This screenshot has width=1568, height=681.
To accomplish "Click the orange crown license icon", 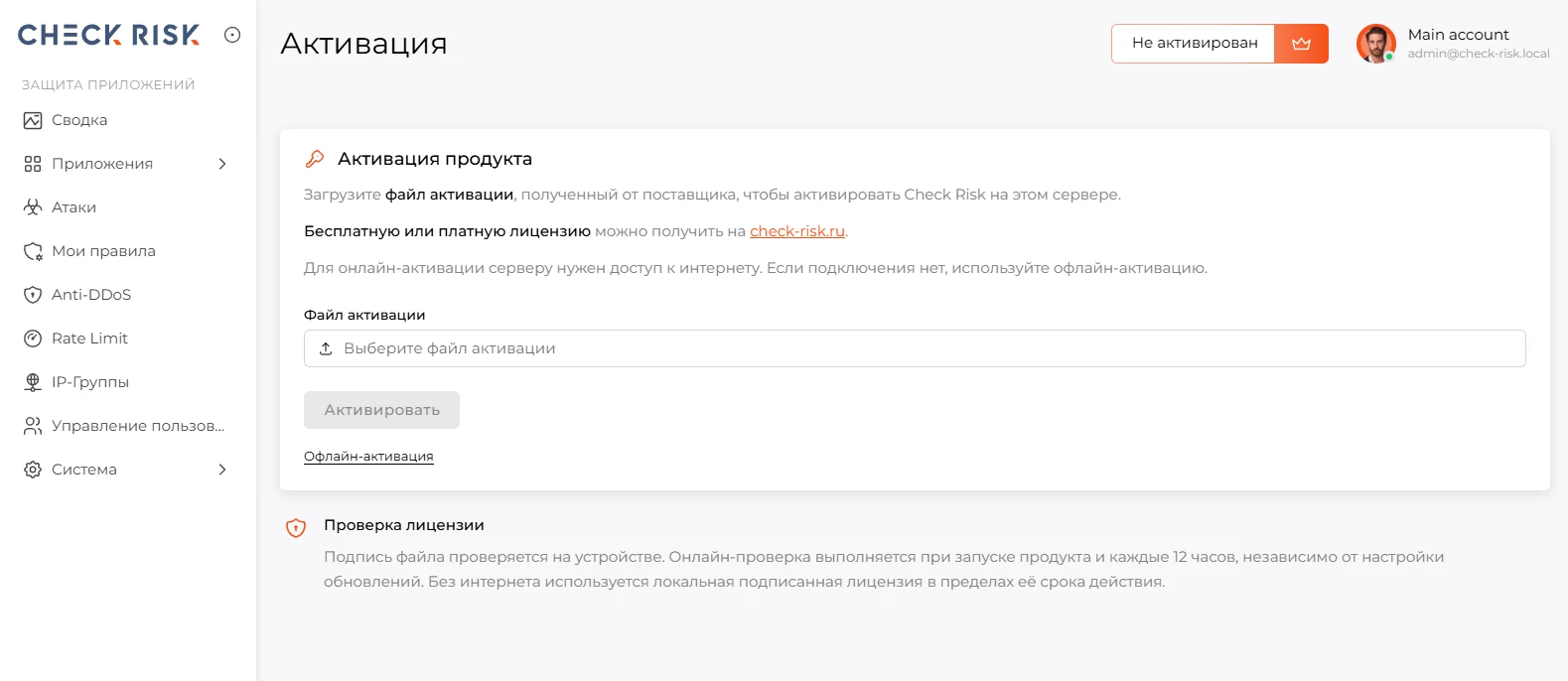I will (x=1301, y=44).
